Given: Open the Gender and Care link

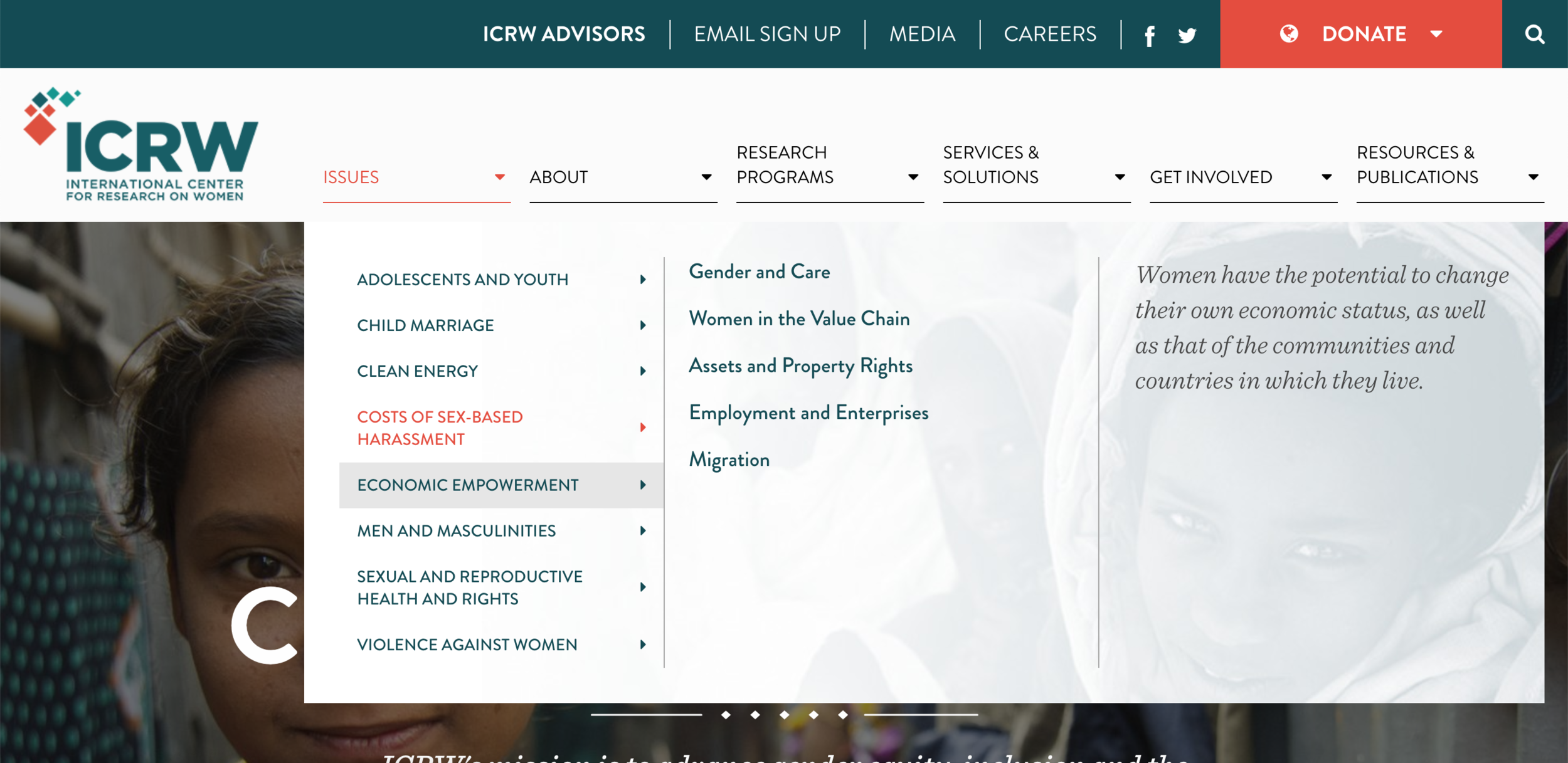Looking at the screenshot, I should (760, 272).
